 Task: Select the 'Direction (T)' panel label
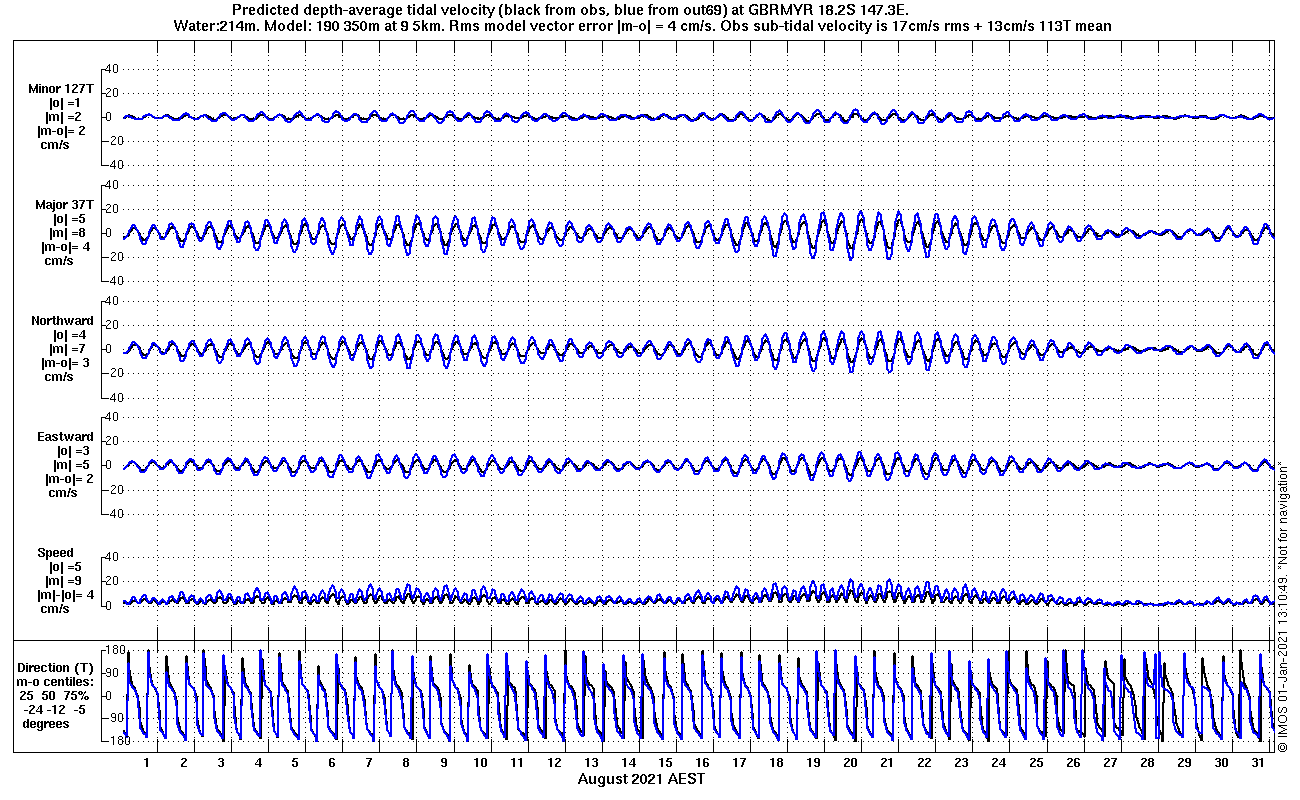(57, 668)
